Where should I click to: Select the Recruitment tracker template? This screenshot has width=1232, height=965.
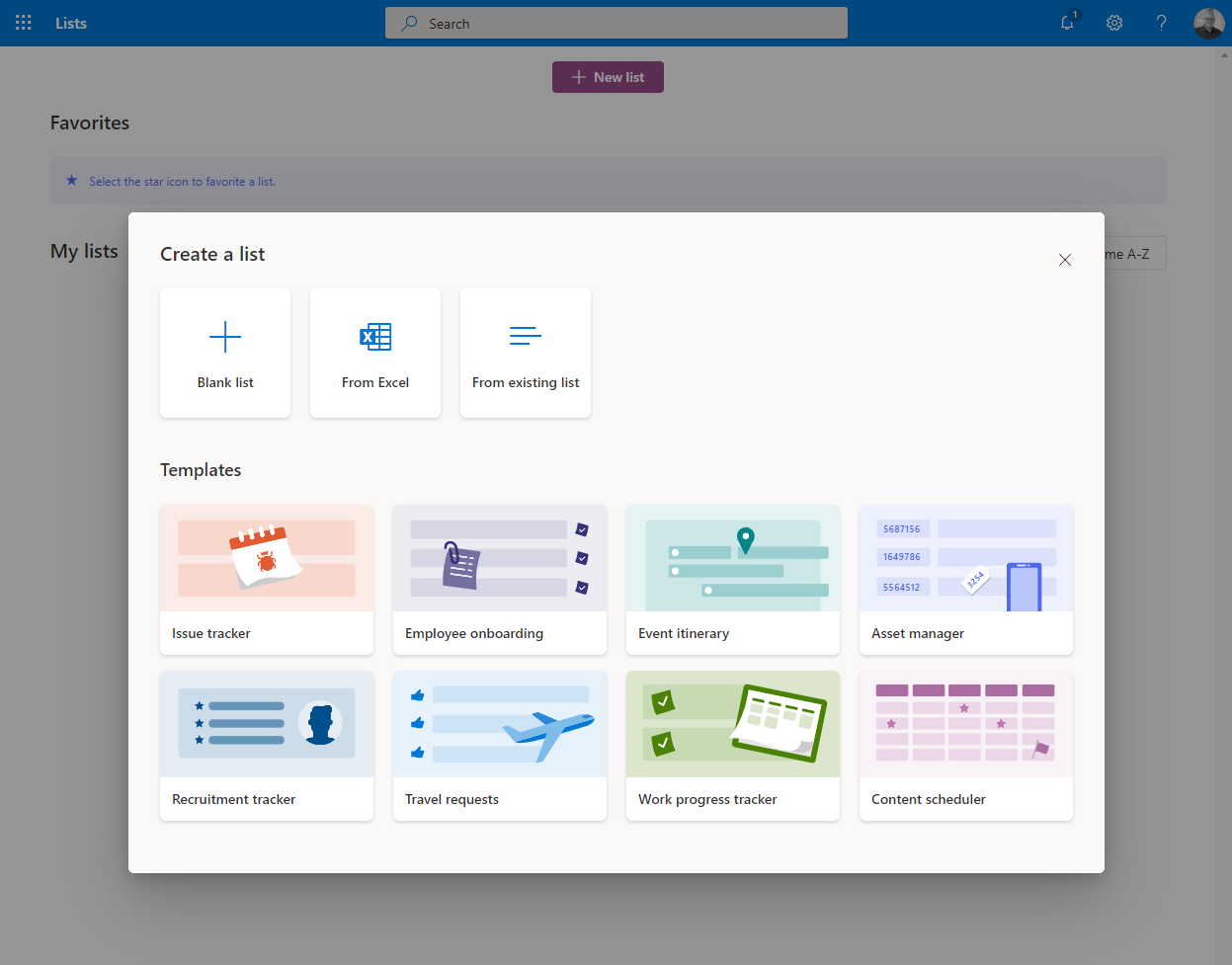pyautogui.click(x=266, y=746)
